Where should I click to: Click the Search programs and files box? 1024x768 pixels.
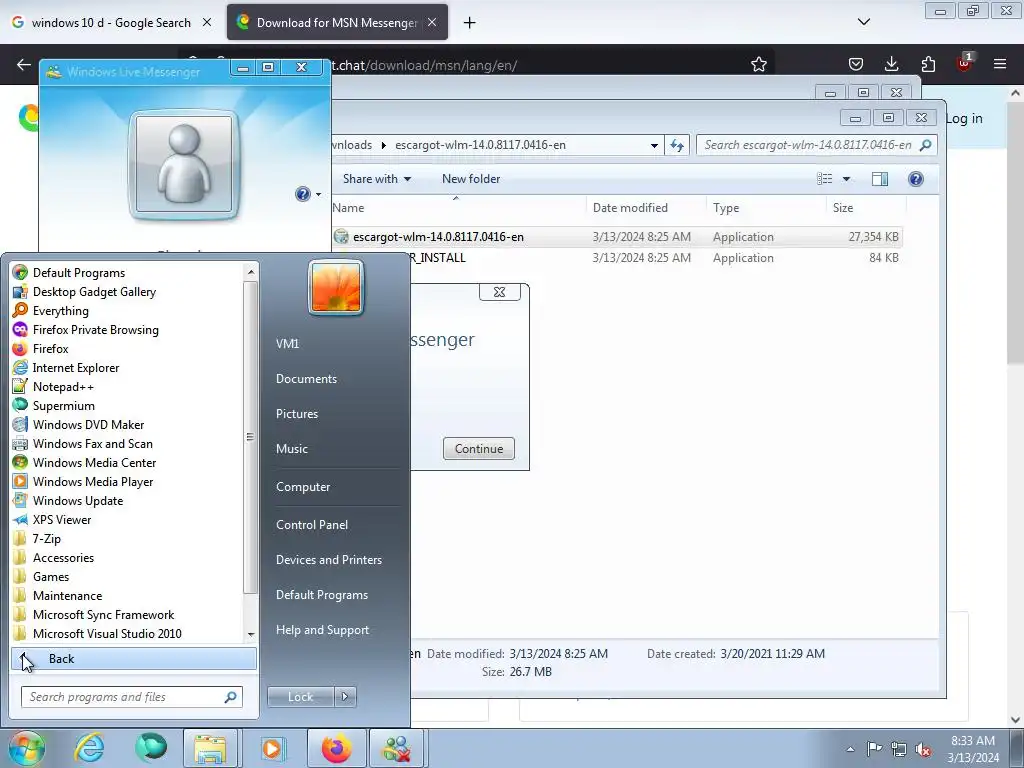(131, 697)
